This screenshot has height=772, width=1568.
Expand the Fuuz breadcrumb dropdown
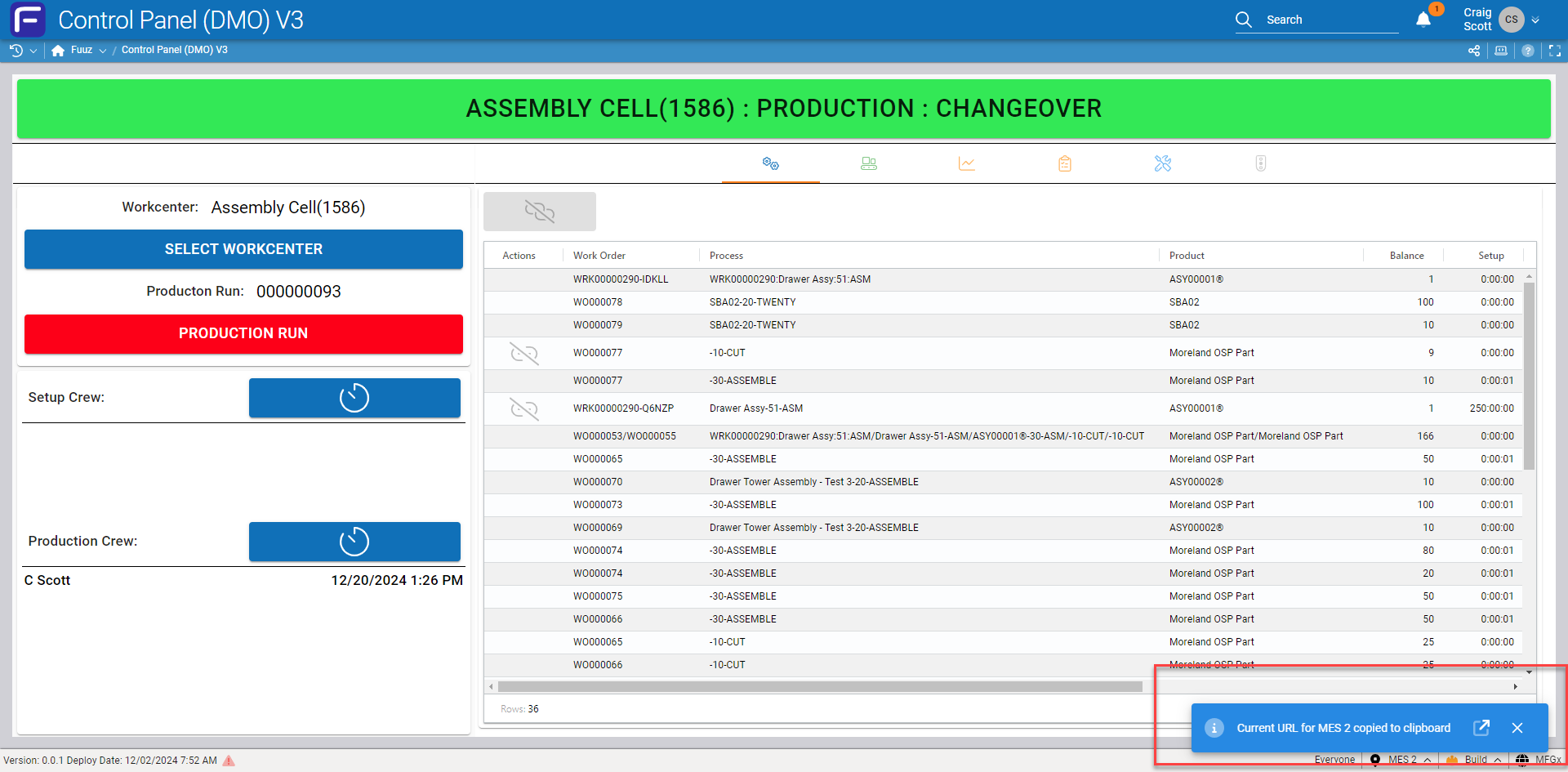pyautogui.click(x=103, y=51)
